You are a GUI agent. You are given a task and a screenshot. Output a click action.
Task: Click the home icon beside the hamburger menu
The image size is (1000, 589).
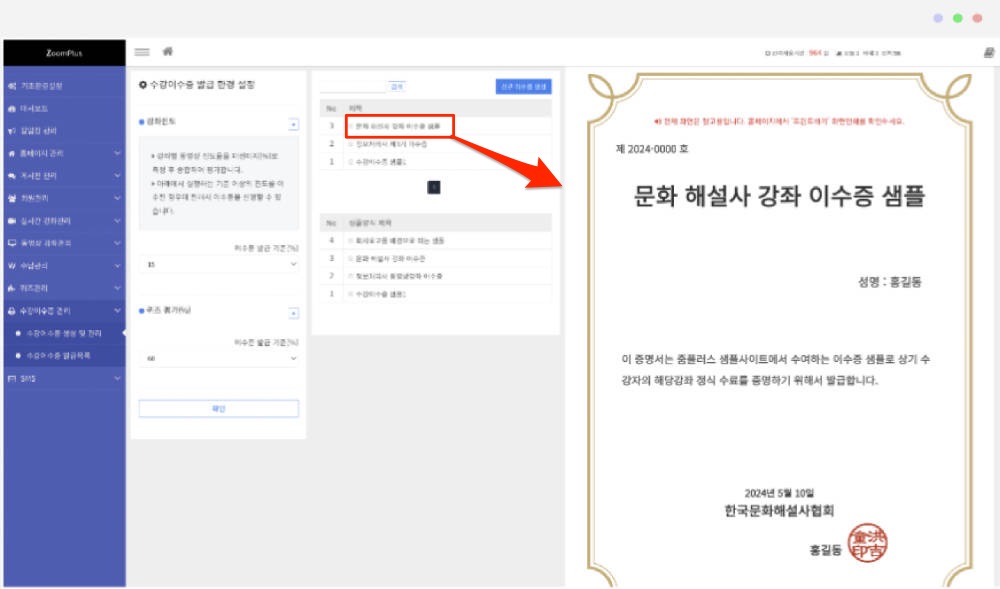pos(168,51)
